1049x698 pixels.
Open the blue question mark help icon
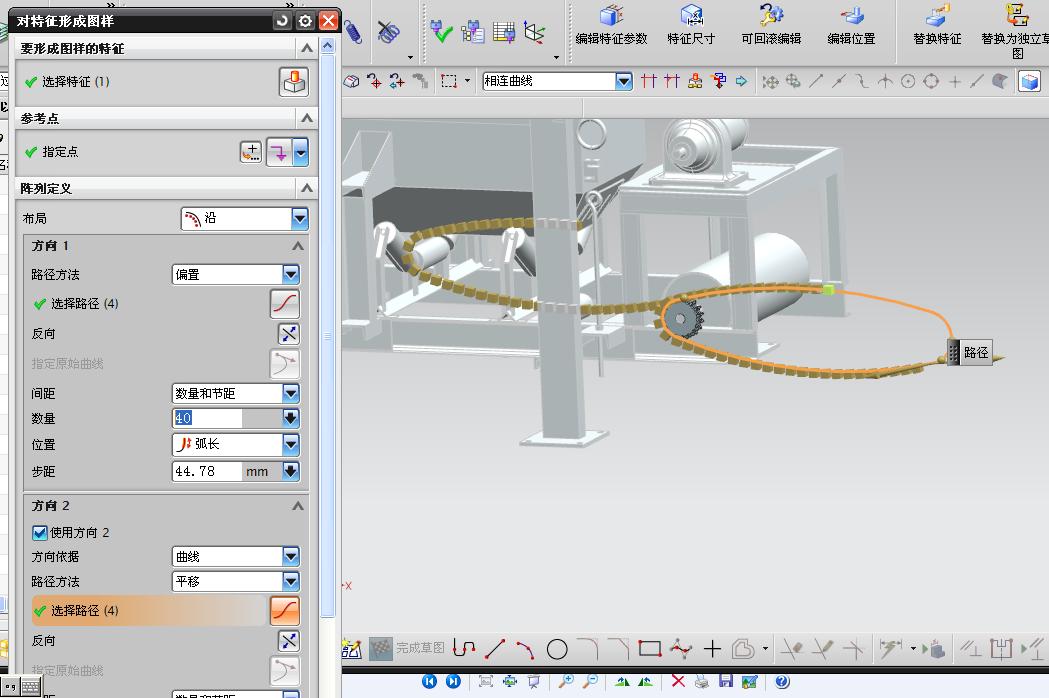point(782,681)
